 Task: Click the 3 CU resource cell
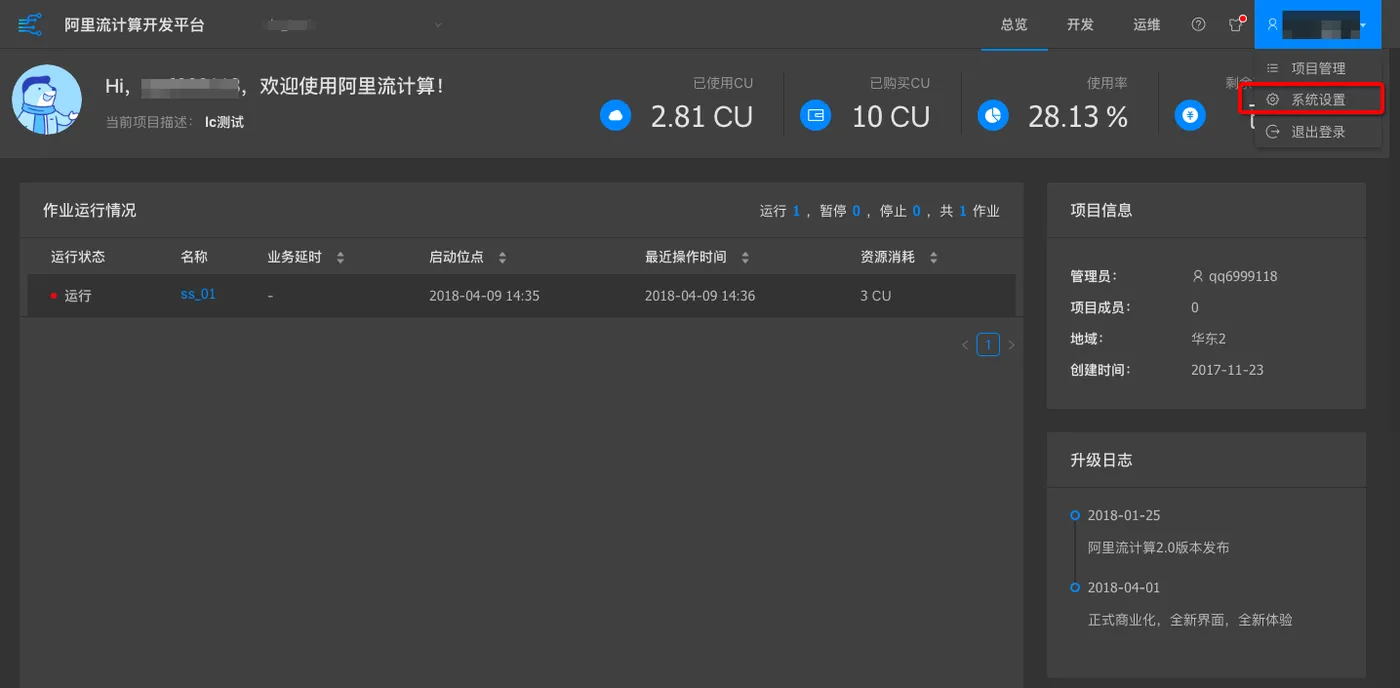click(x=876, y=296)
